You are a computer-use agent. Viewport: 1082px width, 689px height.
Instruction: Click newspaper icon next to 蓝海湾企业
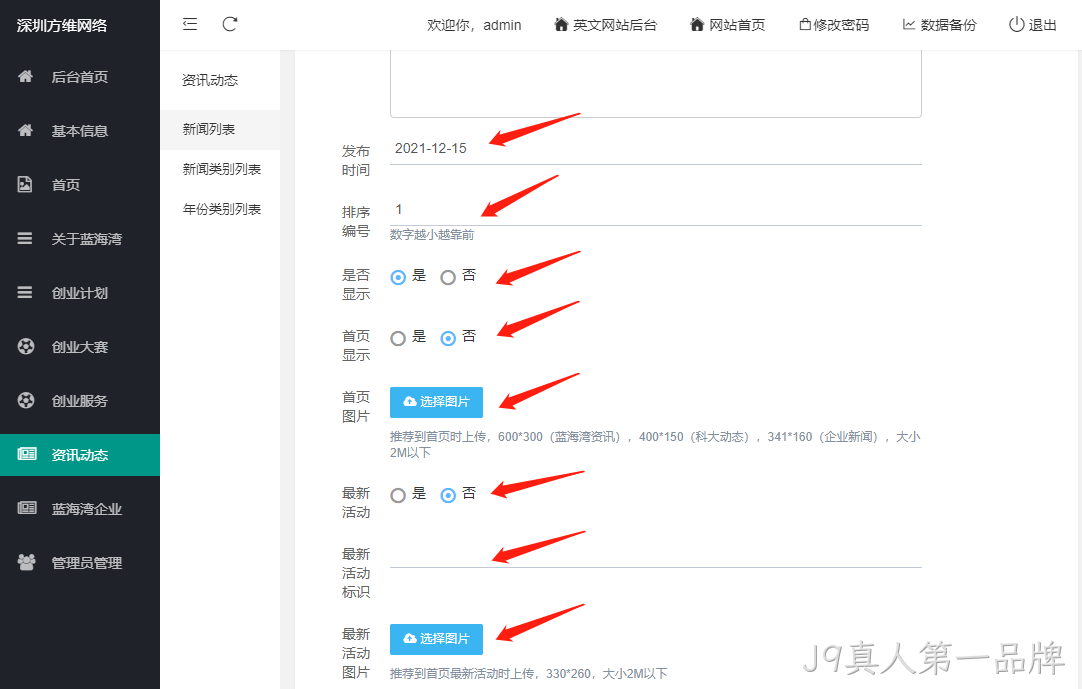point(27,509)
